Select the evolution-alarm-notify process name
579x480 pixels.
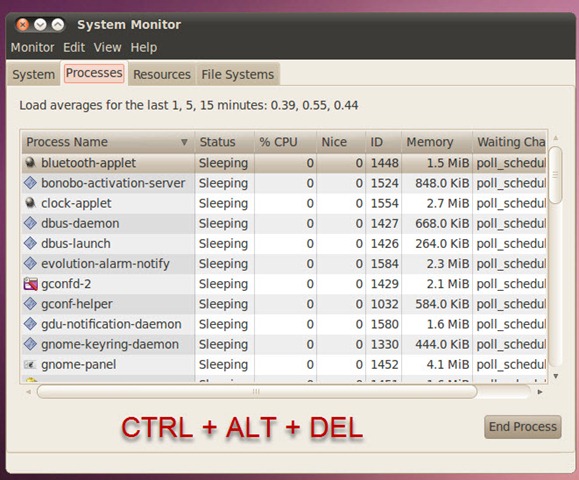click(x=105, y=264)
